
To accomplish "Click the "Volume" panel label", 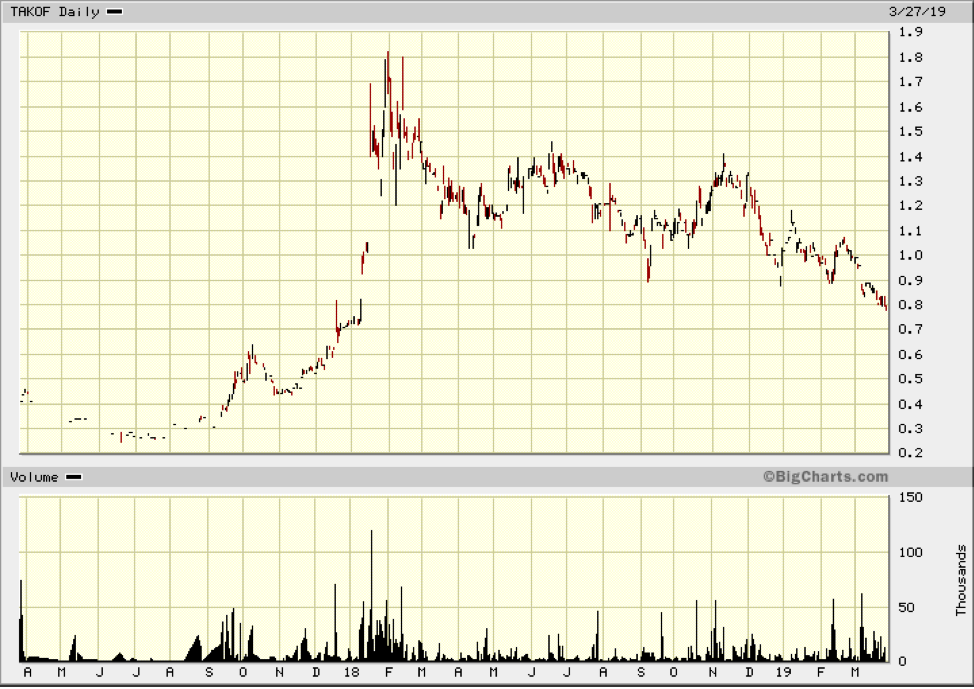I will [x=34, y=477].
